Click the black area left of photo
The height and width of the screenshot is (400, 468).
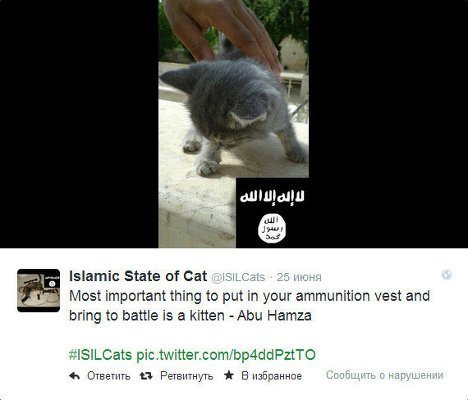[79, 124]
